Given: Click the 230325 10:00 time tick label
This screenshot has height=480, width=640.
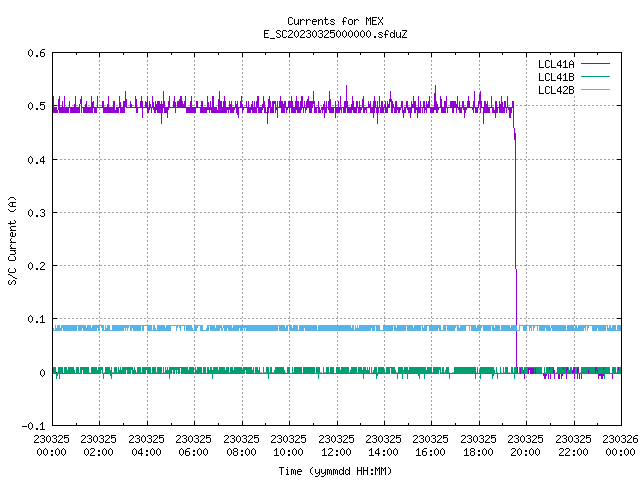Looking at the screenshot, I should tap(289, 446).
